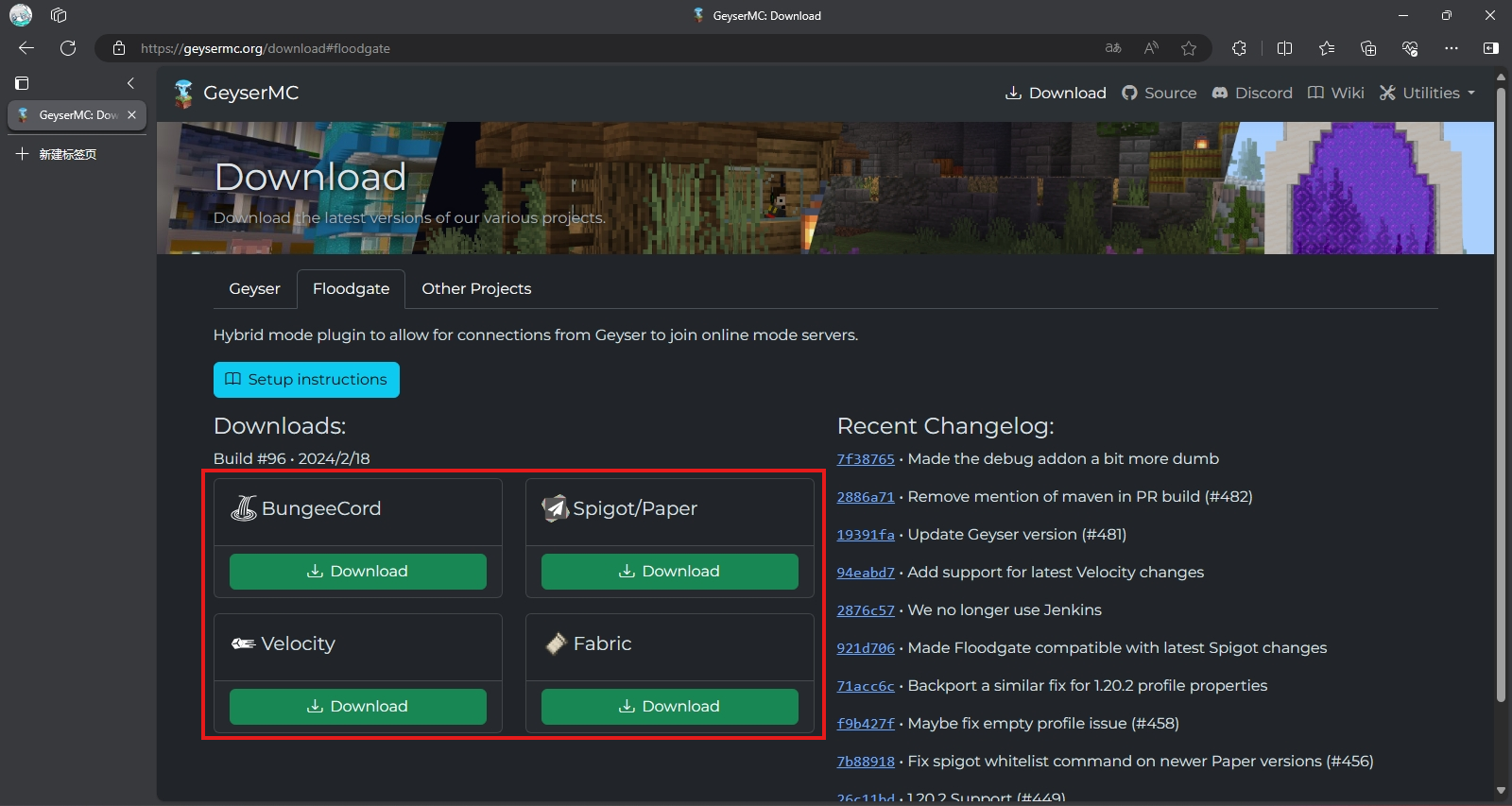Open browser extensions puzzle icon

pos(1240,48)
